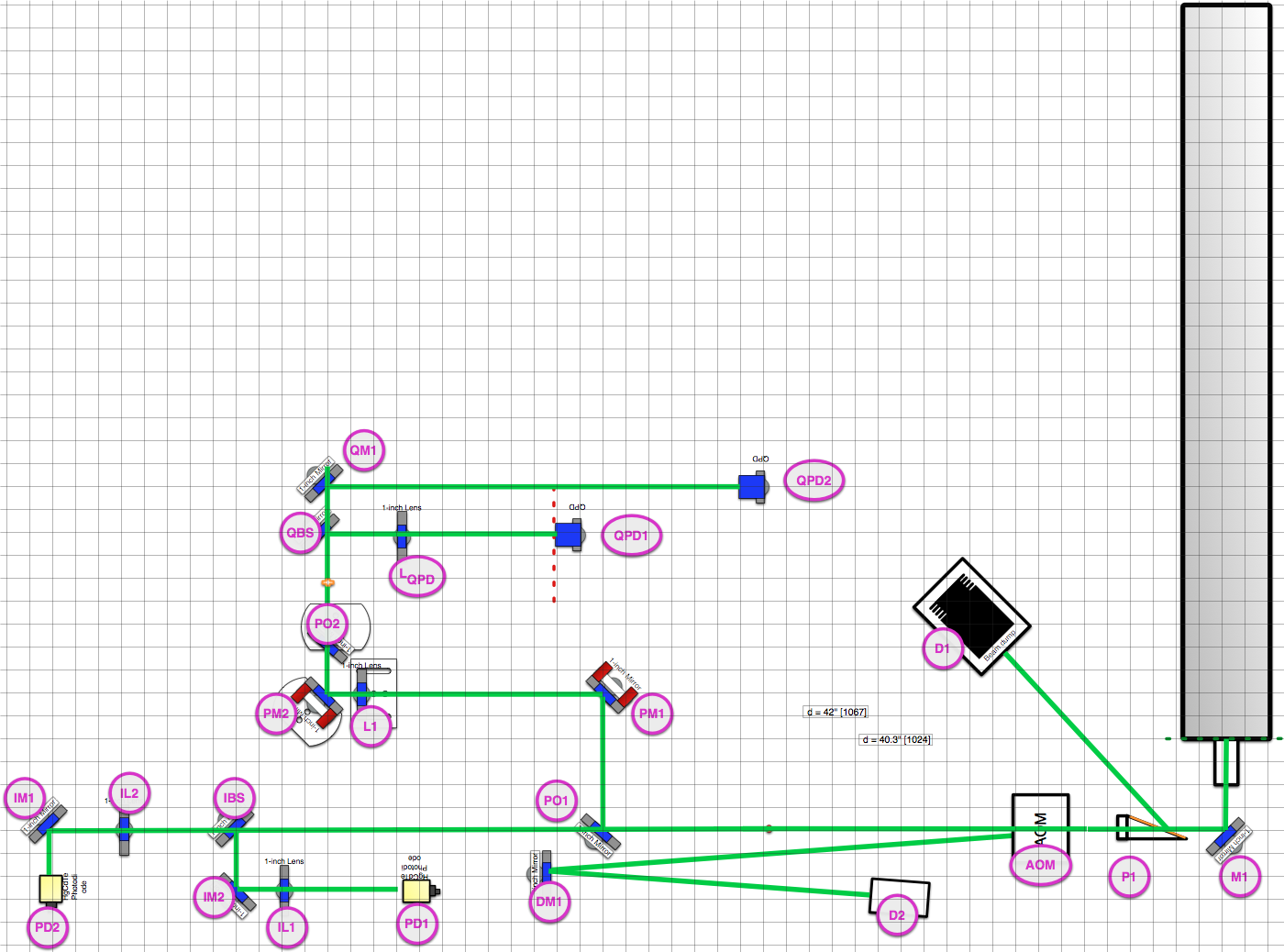
Task: Select the D2 label bubble
Action: (897, 915)
